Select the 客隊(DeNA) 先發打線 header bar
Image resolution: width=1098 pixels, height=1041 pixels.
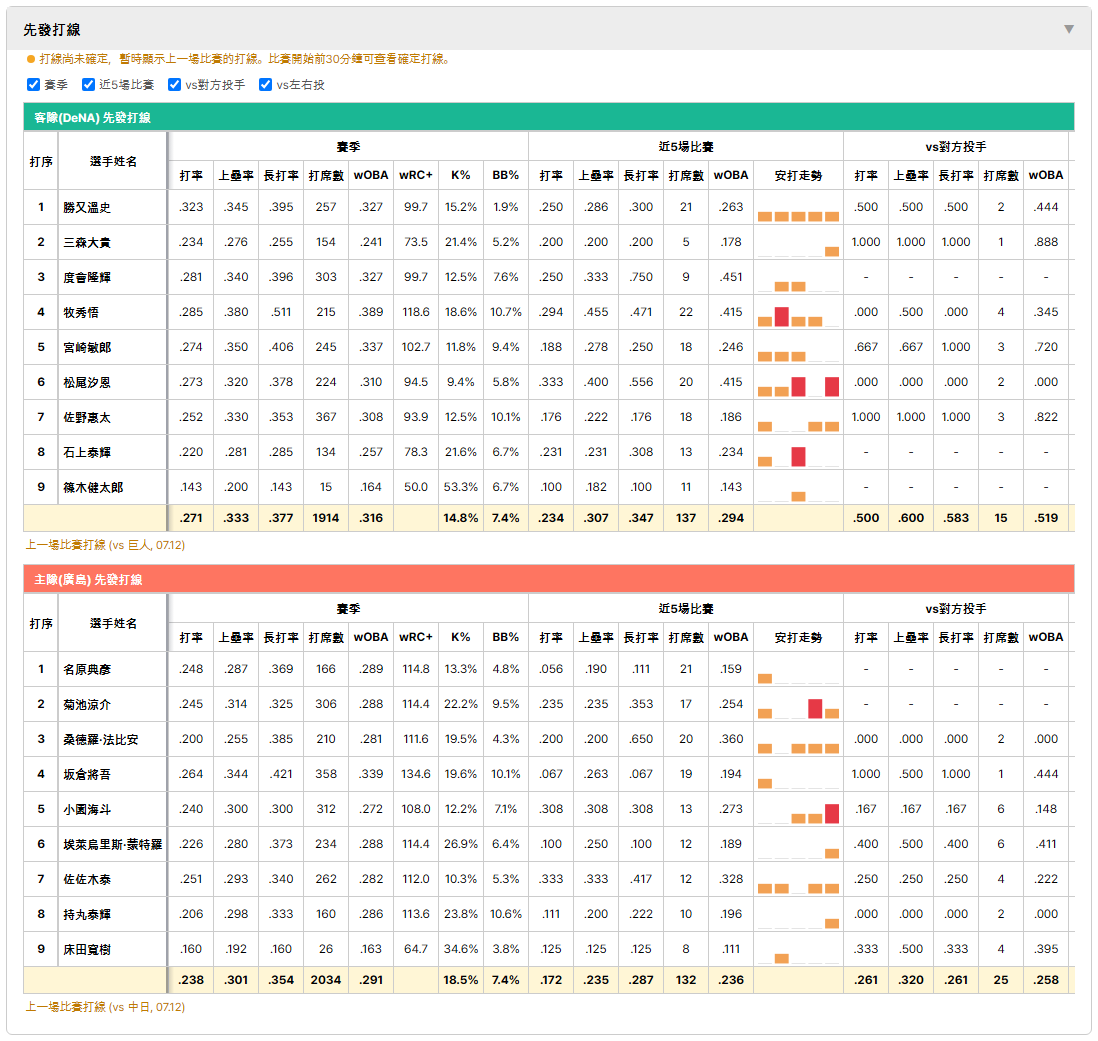pos(549,117)
